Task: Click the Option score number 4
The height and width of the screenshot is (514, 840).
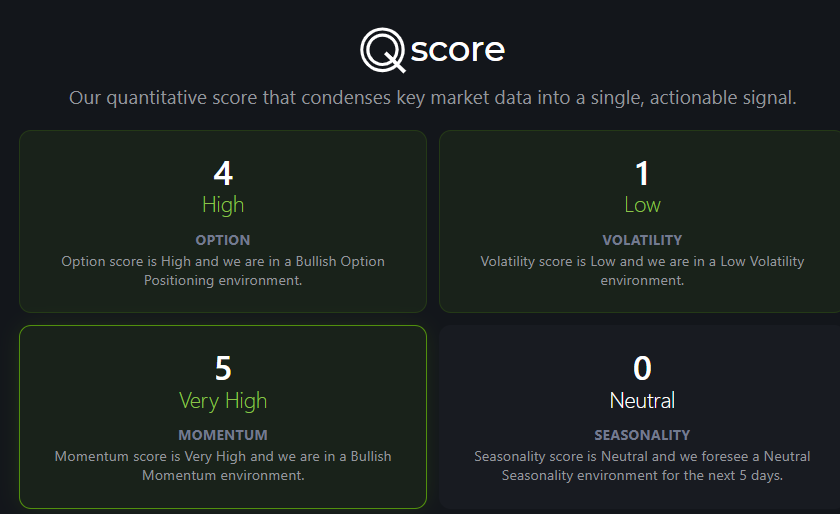Action: 223,173
